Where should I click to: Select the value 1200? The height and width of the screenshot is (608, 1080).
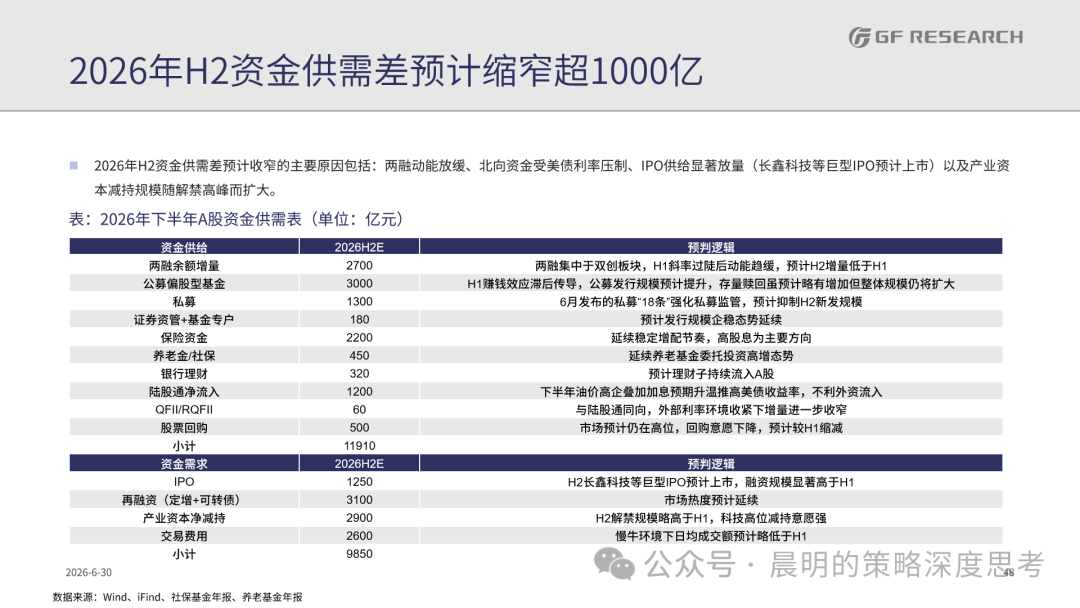pyautogui.click(x=359, y=391)
